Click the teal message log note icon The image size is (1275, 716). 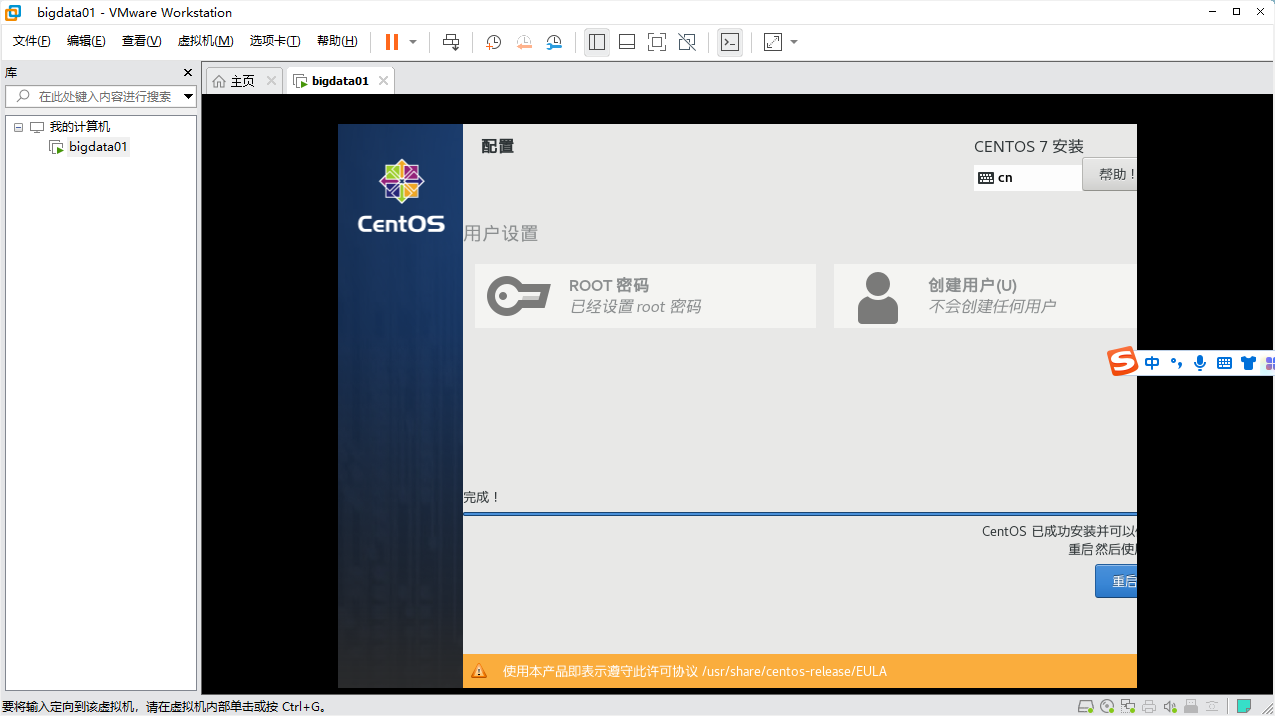(1243, 706)
